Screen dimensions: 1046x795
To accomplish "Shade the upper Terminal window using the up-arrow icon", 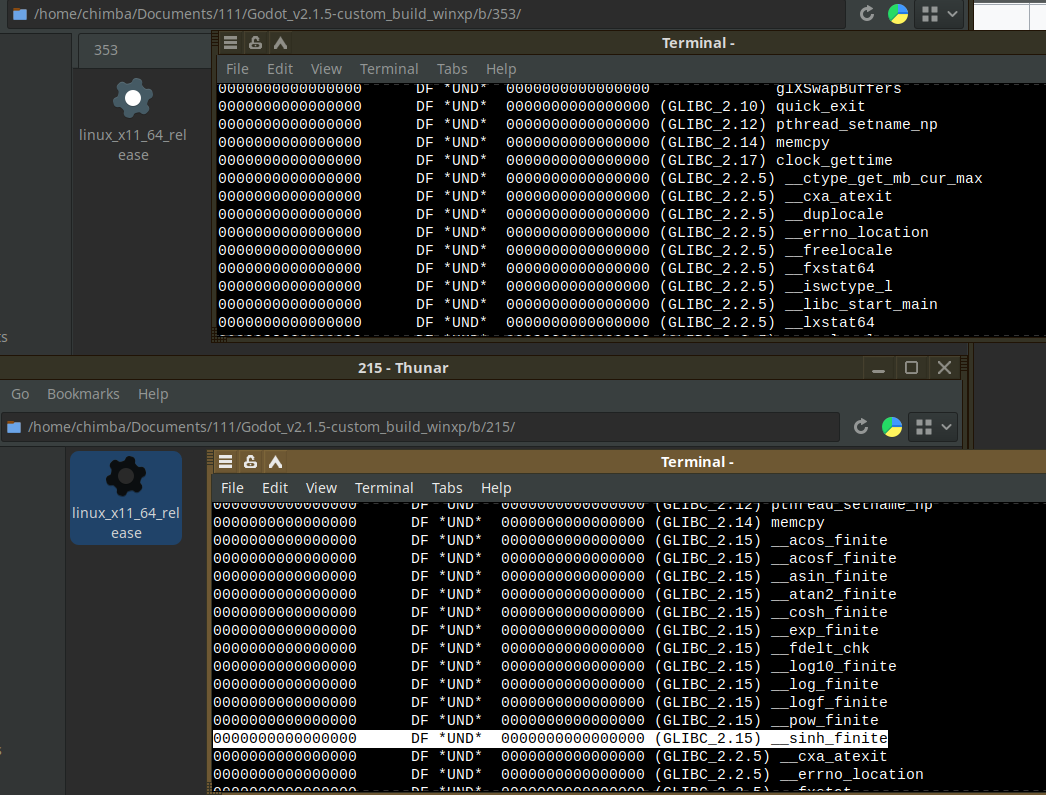I will tap(280, 43).
